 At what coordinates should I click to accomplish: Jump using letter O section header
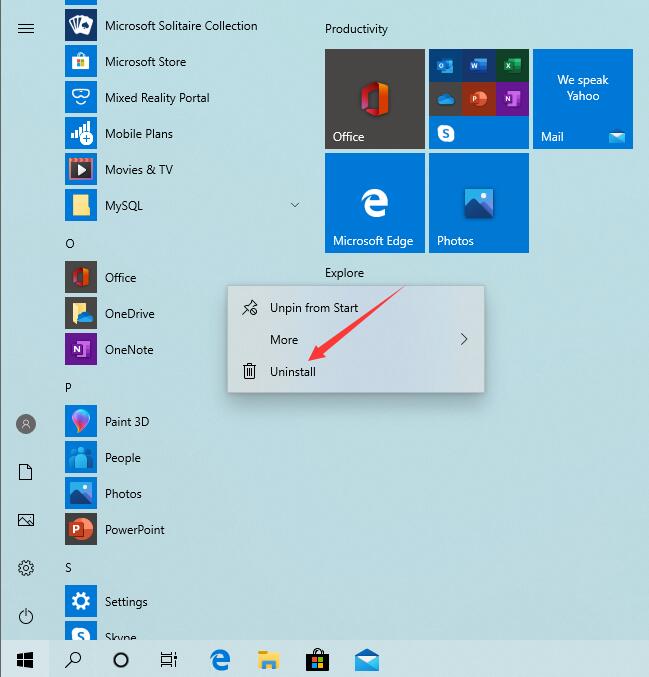tap(70, 244)
